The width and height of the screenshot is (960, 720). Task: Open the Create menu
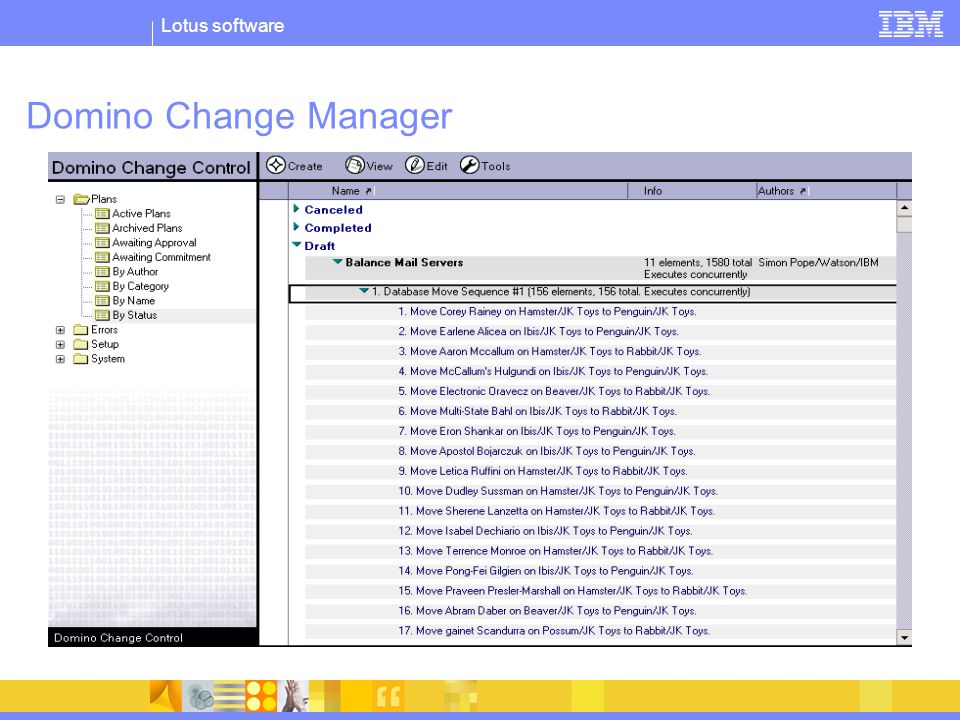[294, 165]
